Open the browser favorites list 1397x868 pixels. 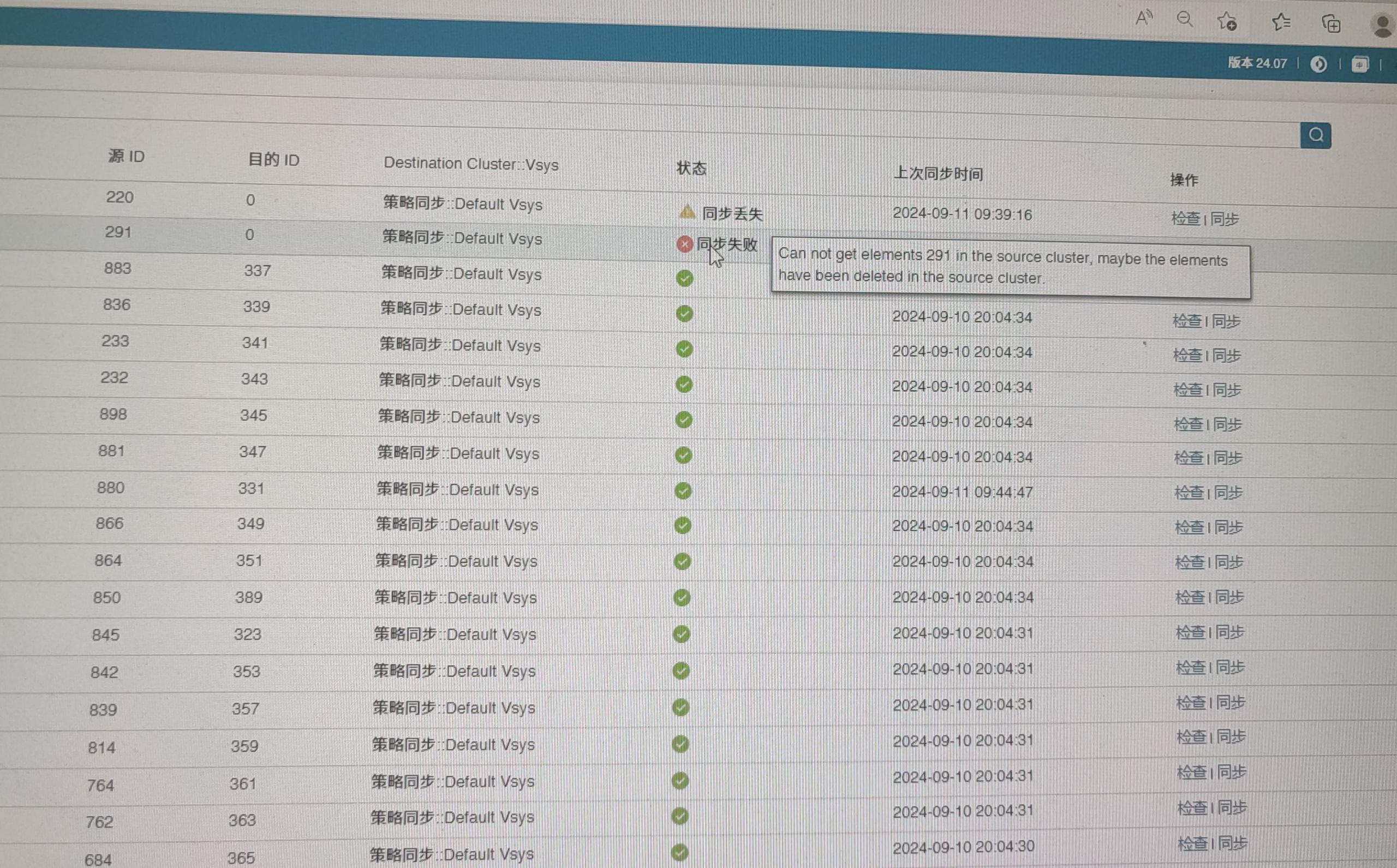[1281, 23]
